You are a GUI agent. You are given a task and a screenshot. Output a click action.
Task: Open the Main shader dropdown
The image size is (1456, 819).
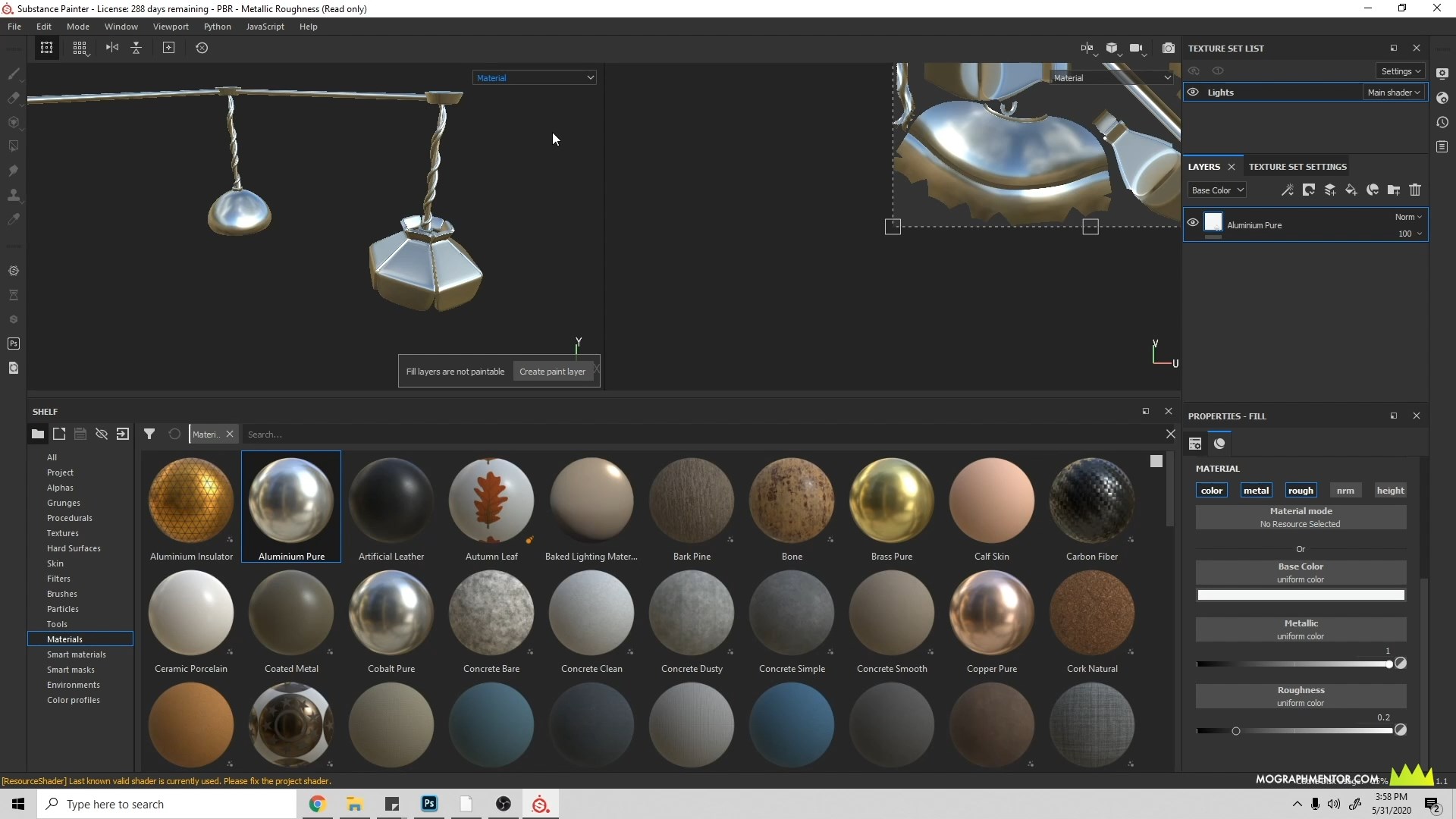click(1394, 93)
